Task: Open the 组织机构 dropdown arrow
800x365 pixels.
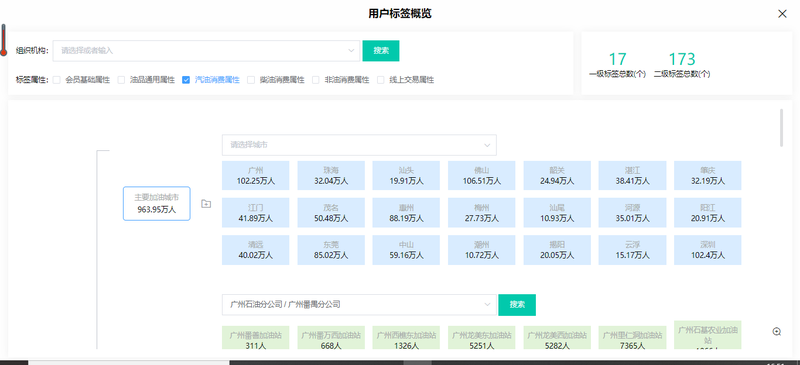Action: 351,51
